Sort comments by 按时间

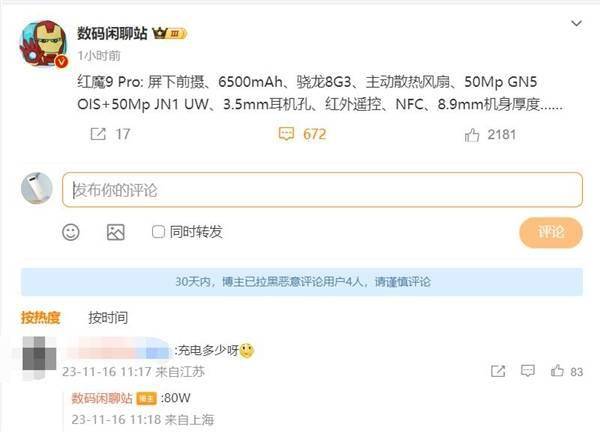point(108,318)
